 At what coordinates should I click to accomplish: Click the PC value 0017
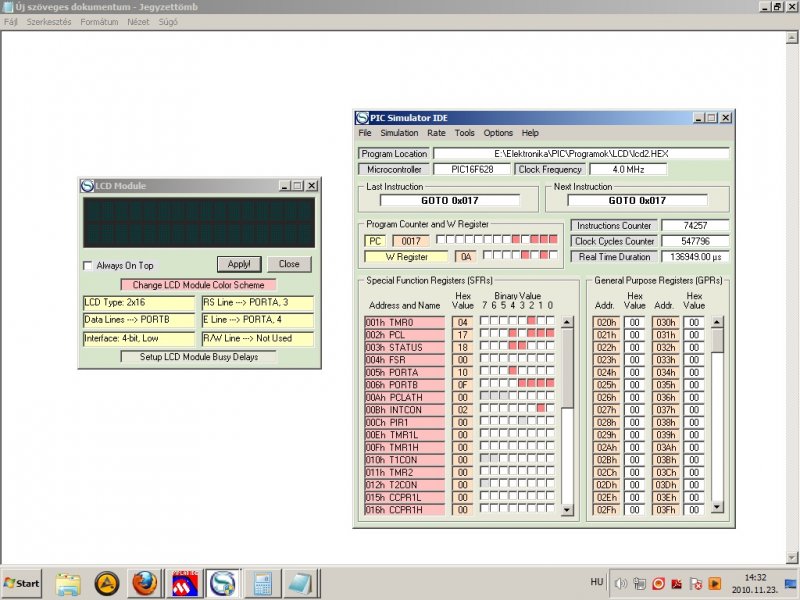(411, 241)
